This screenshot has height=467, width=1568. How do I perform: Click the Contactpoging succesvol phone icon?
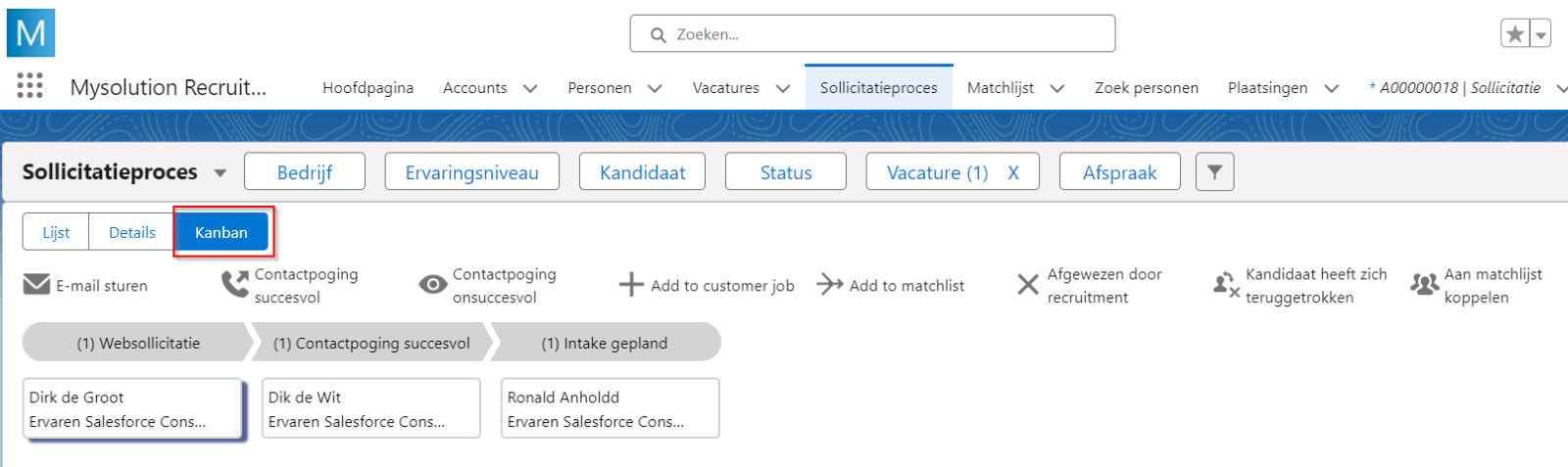[235, 285]
